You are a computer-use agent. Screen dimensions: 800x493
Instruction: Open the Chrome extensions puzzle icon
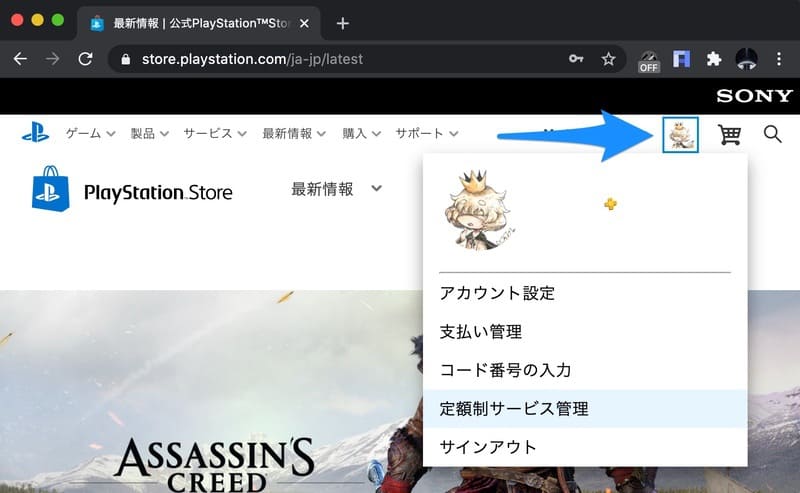[x=713, y=59]
